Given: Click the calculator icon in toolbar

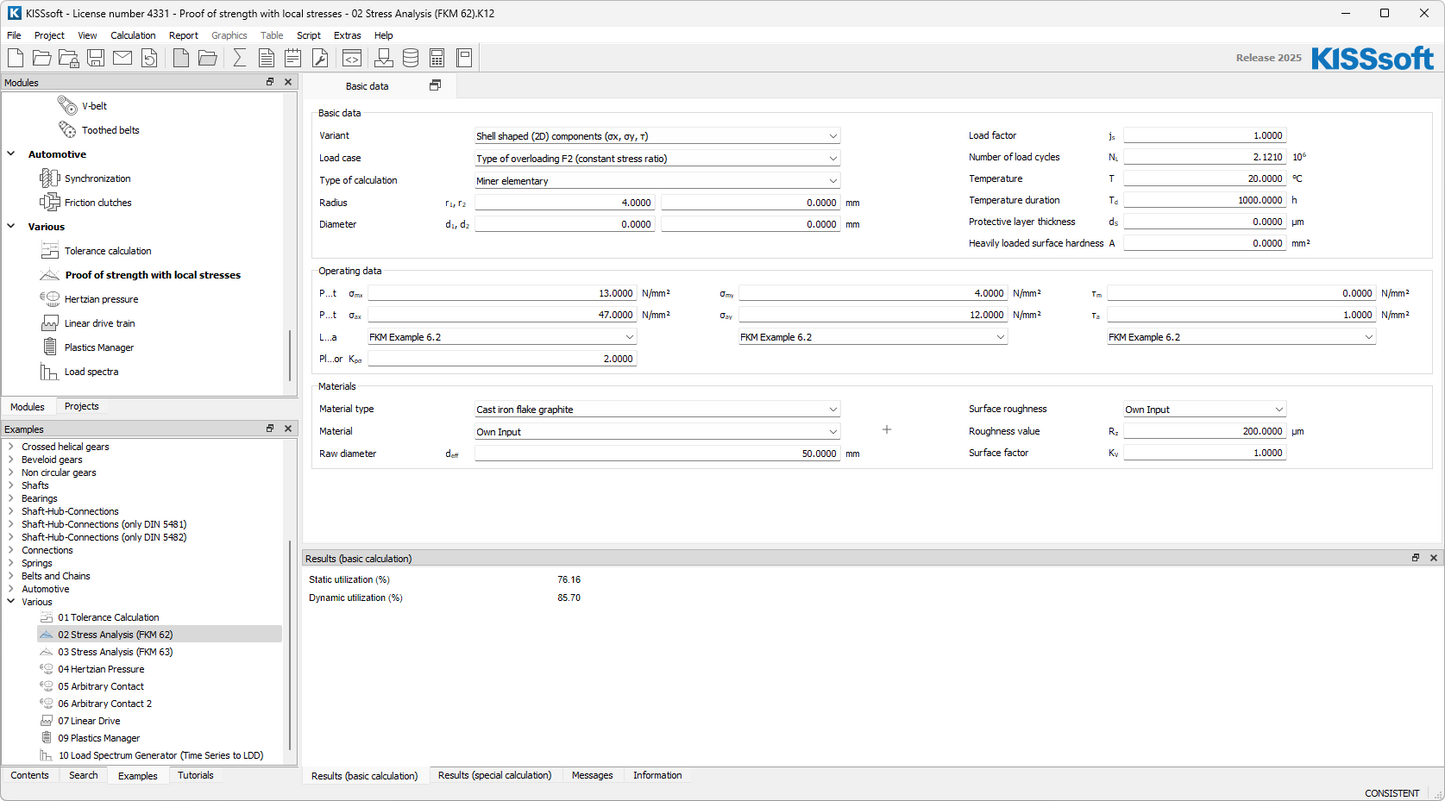Looking at the screenshot, I should (437, 58).
